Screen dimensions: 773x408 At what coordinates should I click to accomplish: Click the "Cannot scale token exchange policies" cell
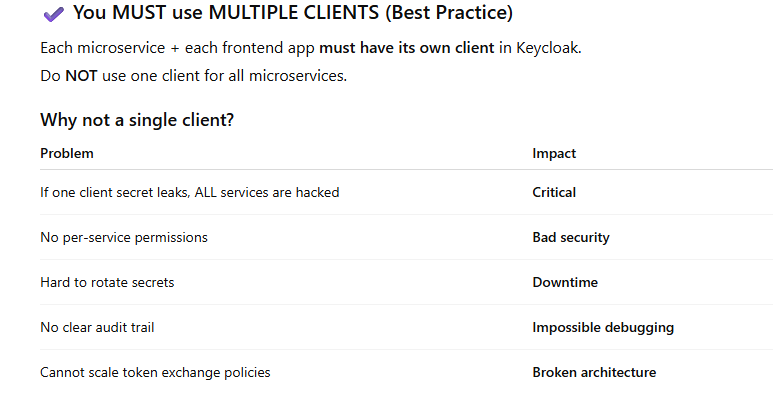click(x=155, y=372)
